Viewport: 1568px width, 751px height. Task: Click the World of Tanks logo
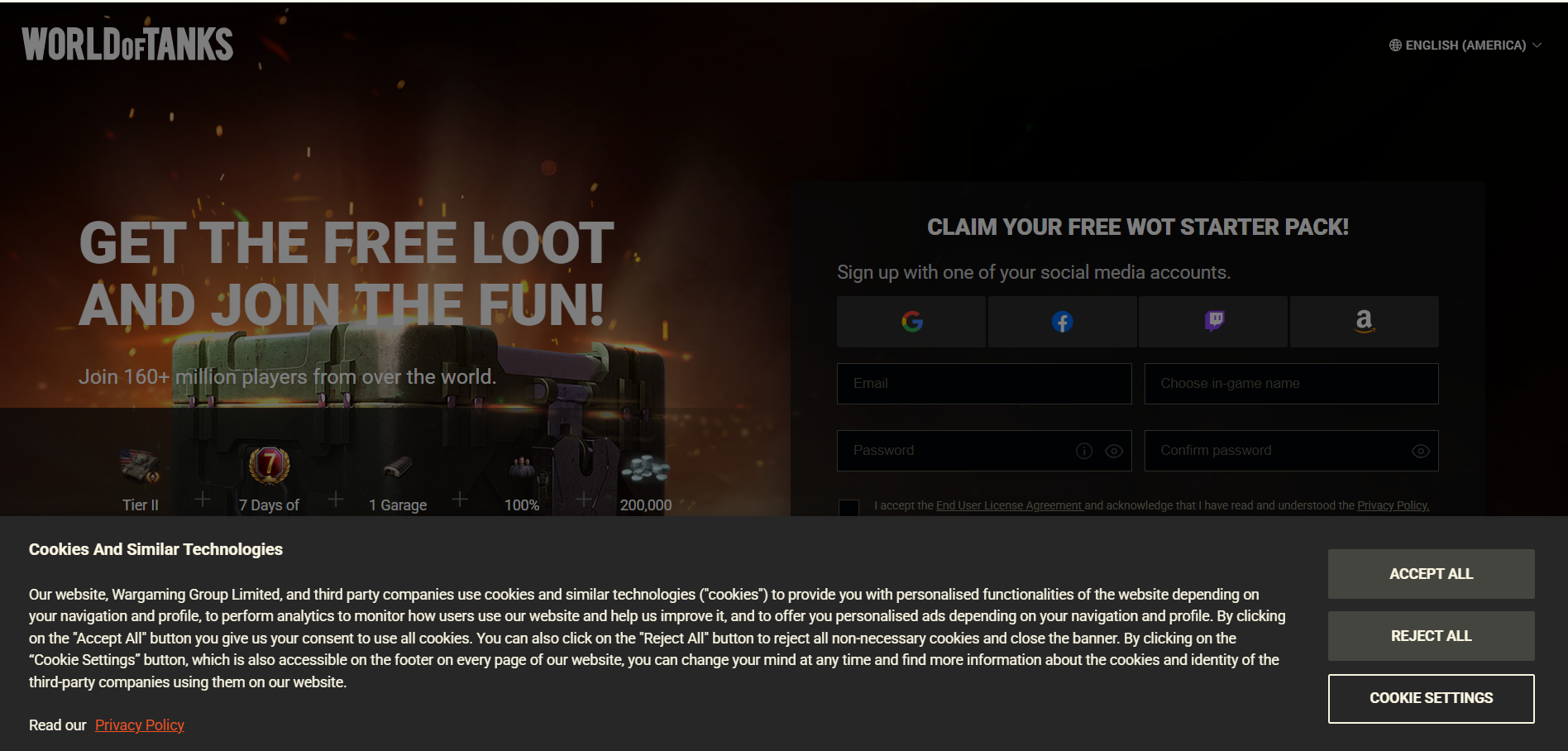pos(127,45)
